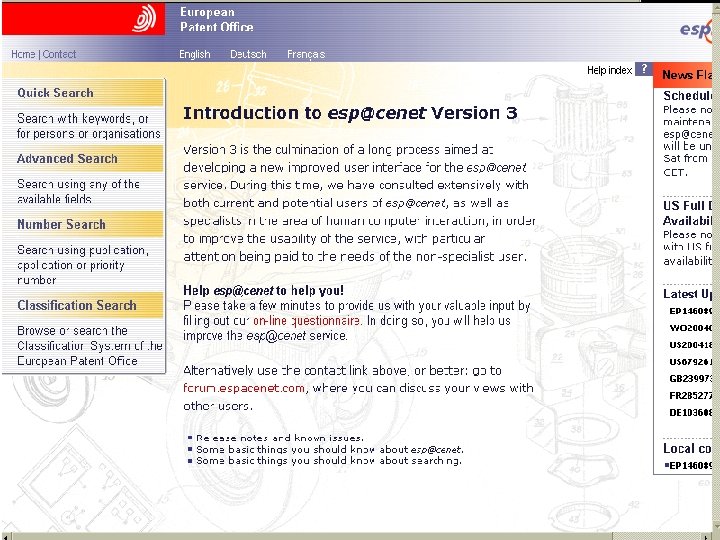
Task: Click the Help index text link
Action: (x=609, y=70)
